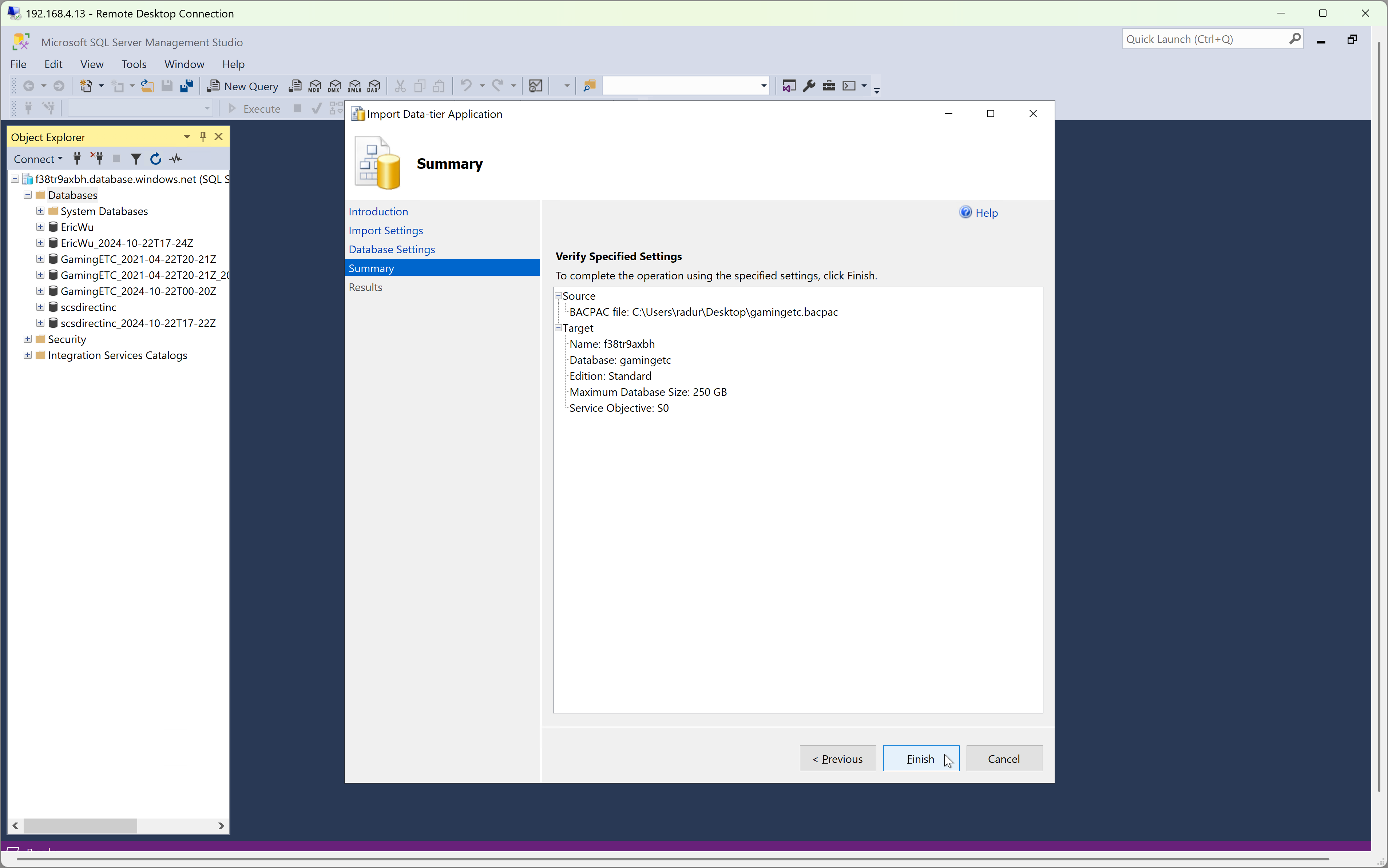Screen dimensions: 1388x868
Task: Collapse the Target section in summary tree
Action: click(558, 328)
